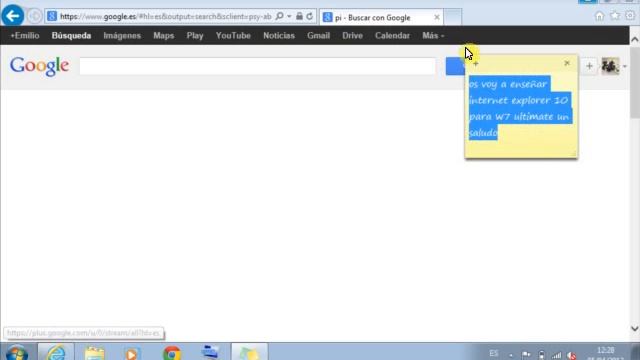Expand the account dropdown arrow beside avatar
This screenshot has width=640, height=360.
click(x=624, y=67)
